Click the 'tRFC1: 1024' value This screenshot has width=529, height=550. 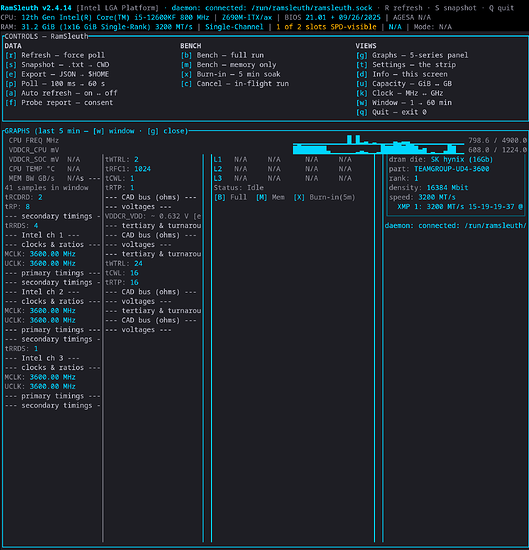[128, 169]
